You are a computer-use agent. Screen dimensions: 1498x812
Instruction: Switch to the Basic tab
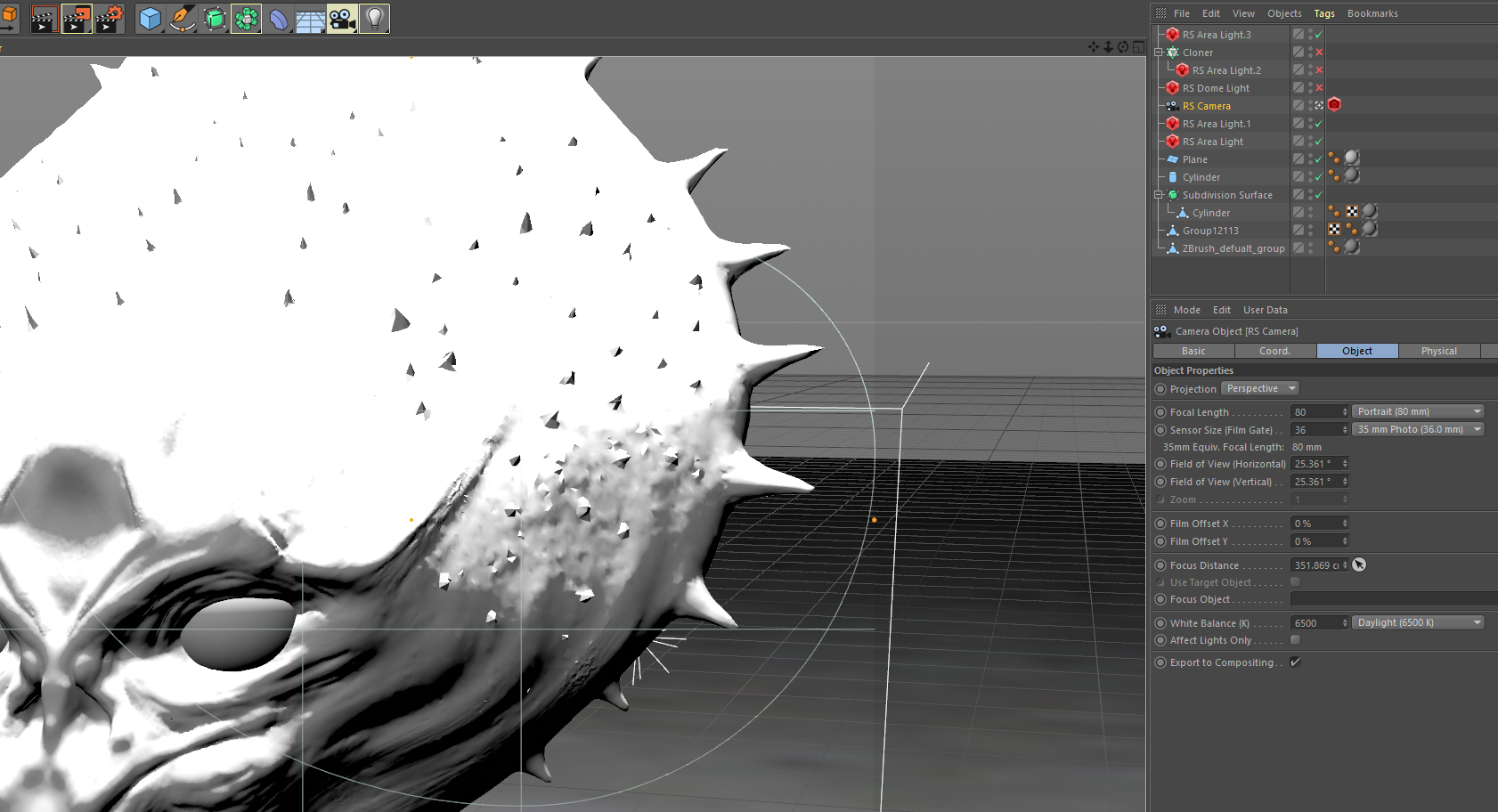tap(1193, 351)
